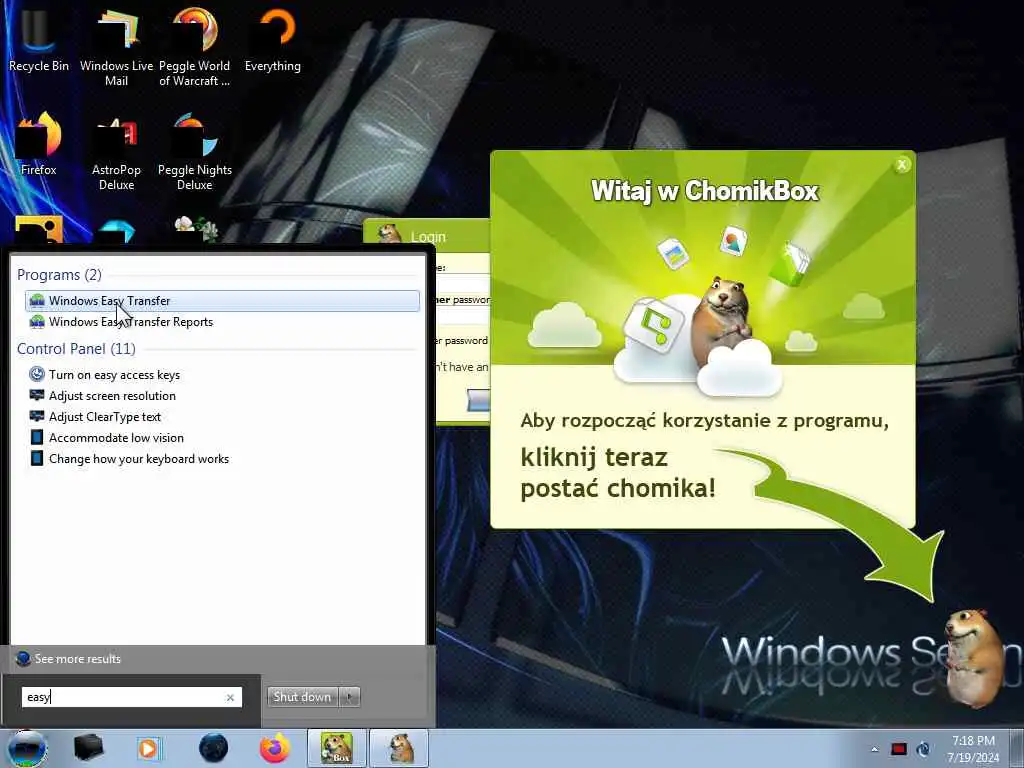Click the Control Panel (11) group header
The image size is (1024, 768).
pyautogui.click(x=76, y=349)
